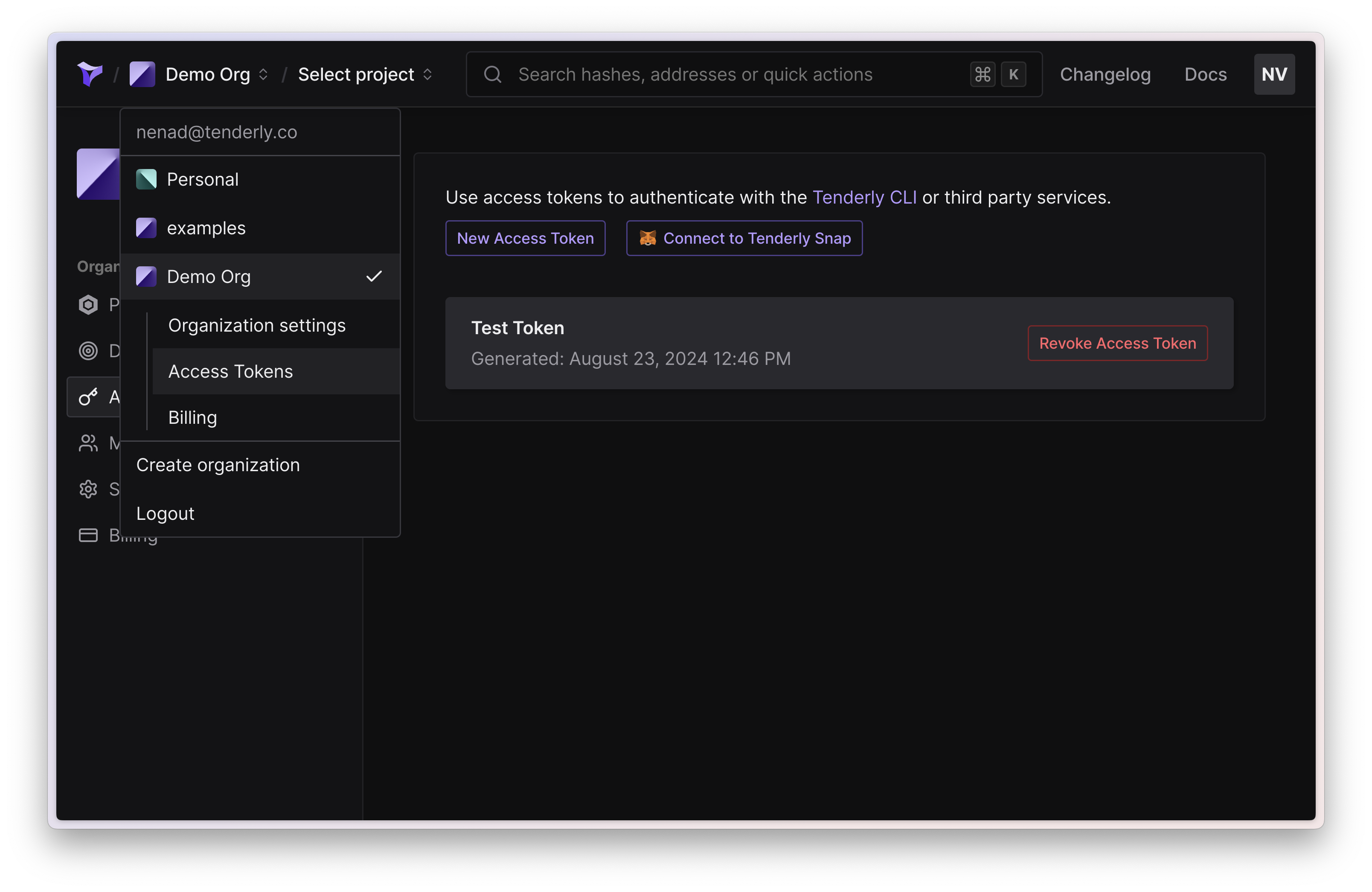
Task: Choose Create organization
Action: pos(260,465)
